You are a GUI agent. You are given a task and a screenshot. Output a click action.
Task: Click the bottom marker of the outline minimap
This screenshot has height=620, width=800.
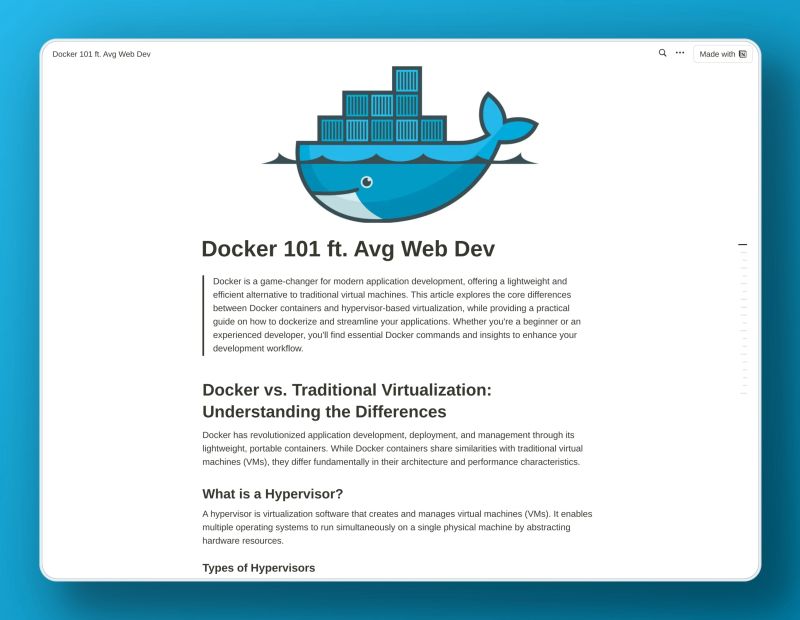[x=743, y=393]
